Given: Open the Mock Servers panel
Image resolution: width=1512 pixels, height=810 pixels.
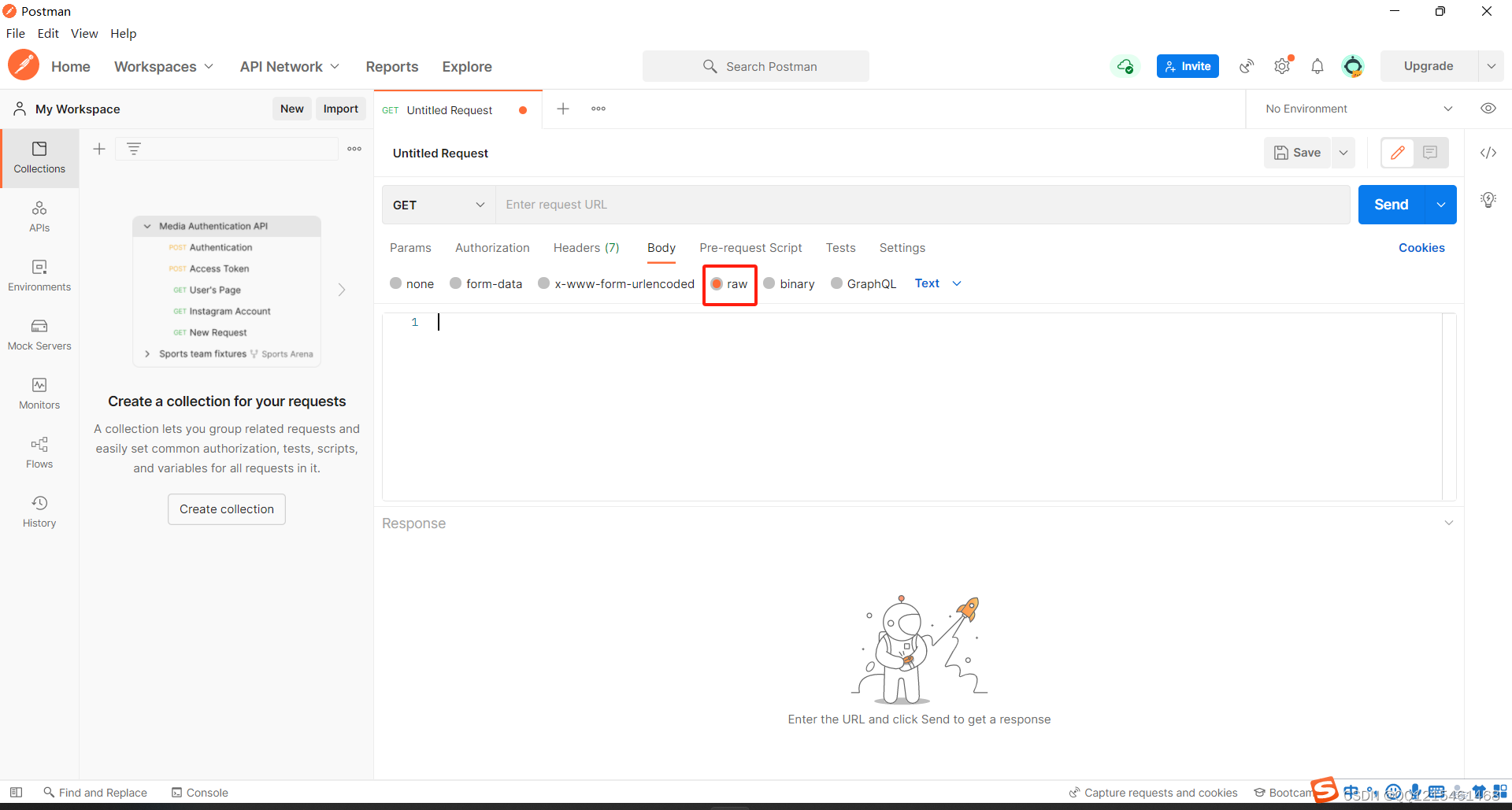Looking at the screenshot, I should 39,335.
